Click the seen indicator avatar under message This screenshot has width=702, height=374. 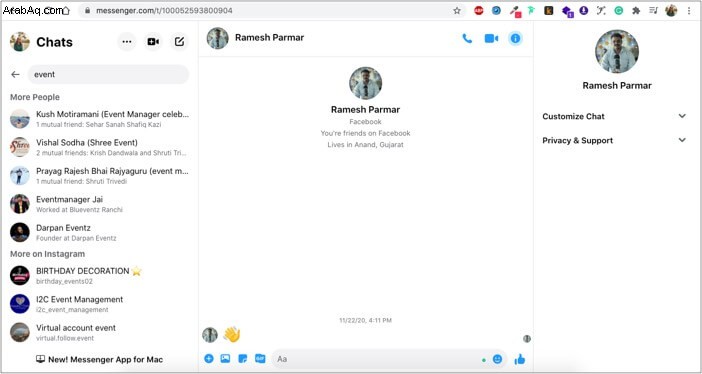(x=527, y=339)
